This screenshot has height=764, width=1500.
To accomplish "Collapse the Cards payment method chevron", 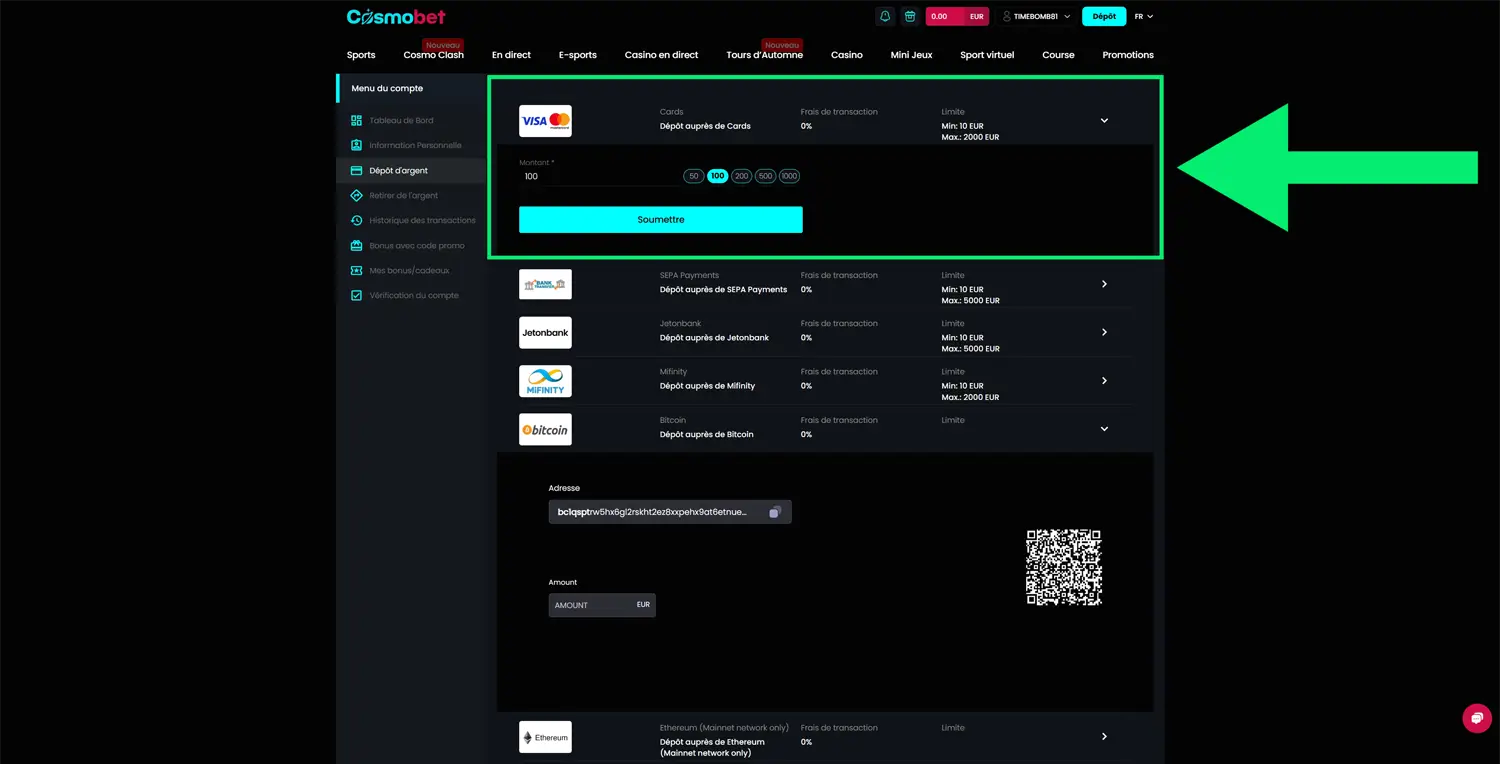I will pos(1104,121).
